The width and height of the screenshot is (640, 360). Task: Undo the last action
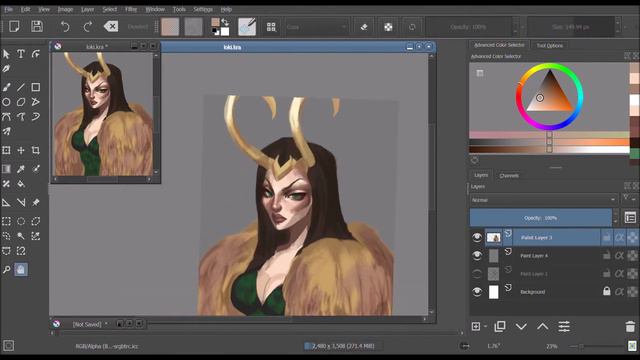pos(65,27)
